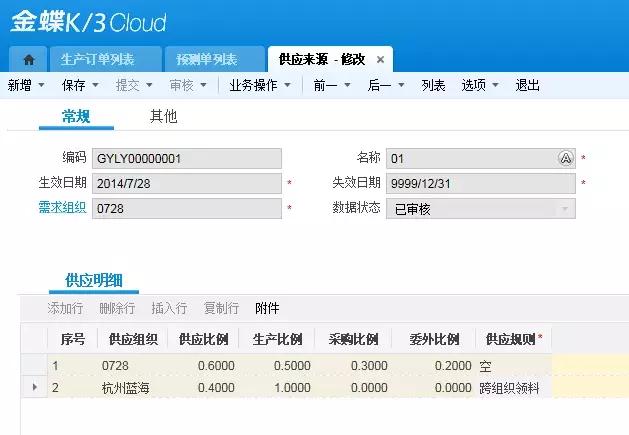Click the 供应规则 column header
This screenshot has width=629, height=435.
pyautogui.click(x=514, y=339)
